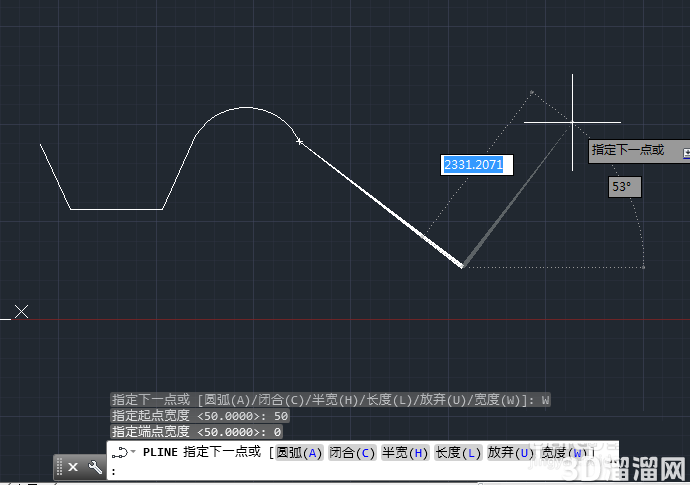This screenshot has width=690, height=485.
Task: Click history line 指定起点宽度 <50.0000>: 50
Action: (200, 416)
